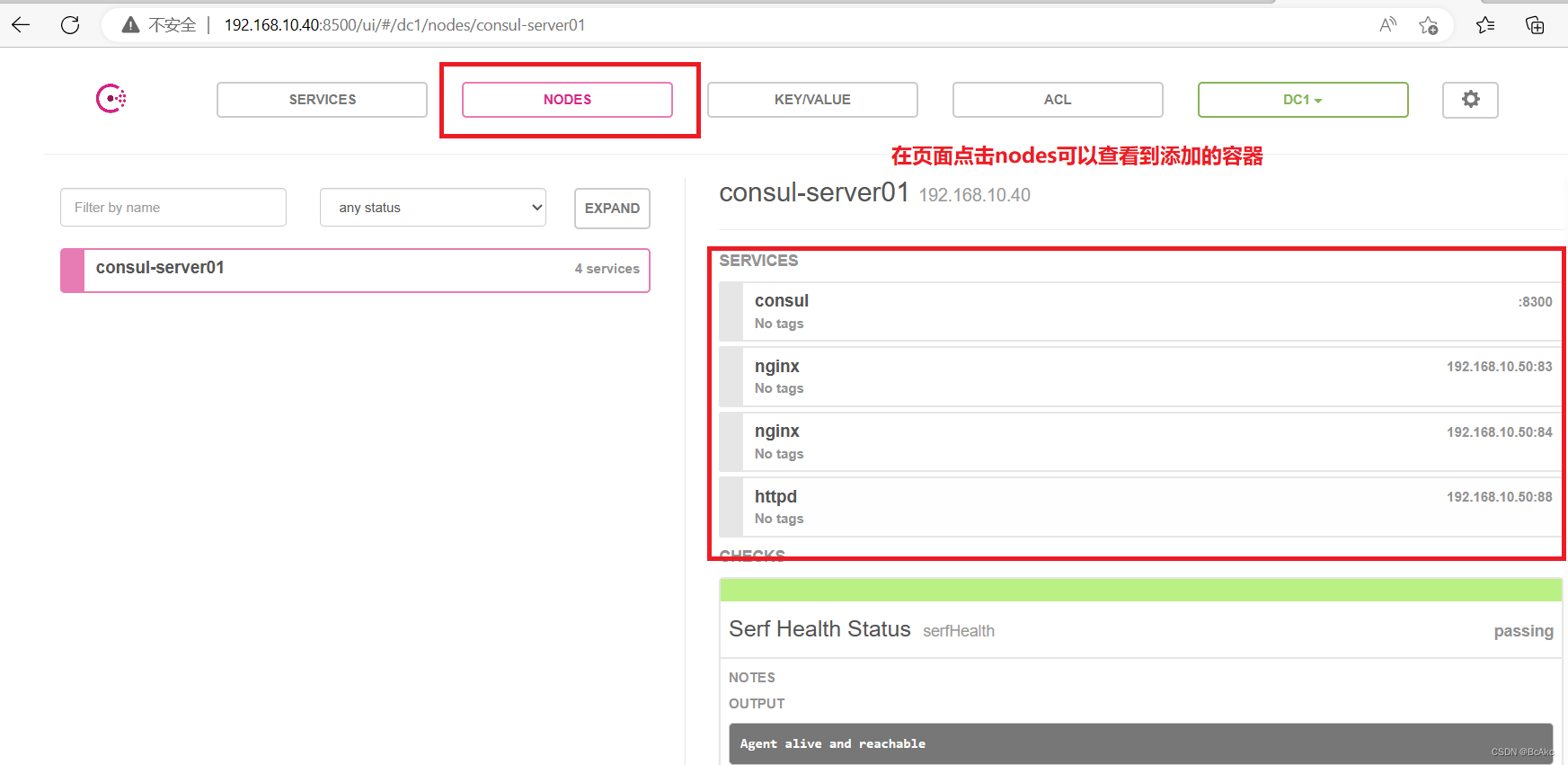Switch to the NODES tab
The image size is (1568, 765).
(x=567, y=100)
